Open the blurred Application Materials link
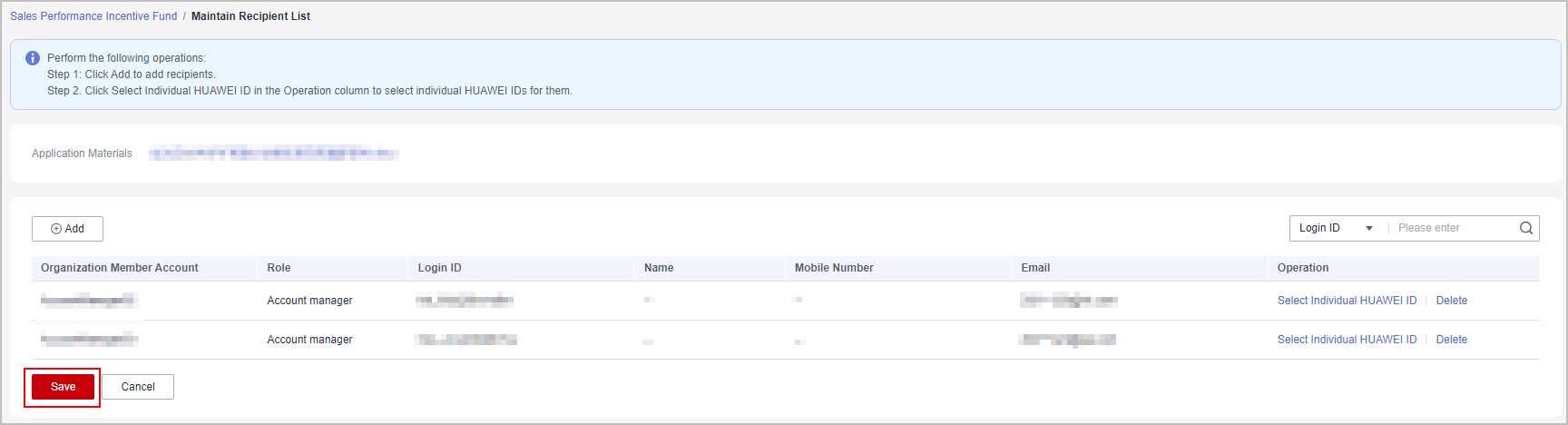This screenshot has height=425, width=1568. 273,153
